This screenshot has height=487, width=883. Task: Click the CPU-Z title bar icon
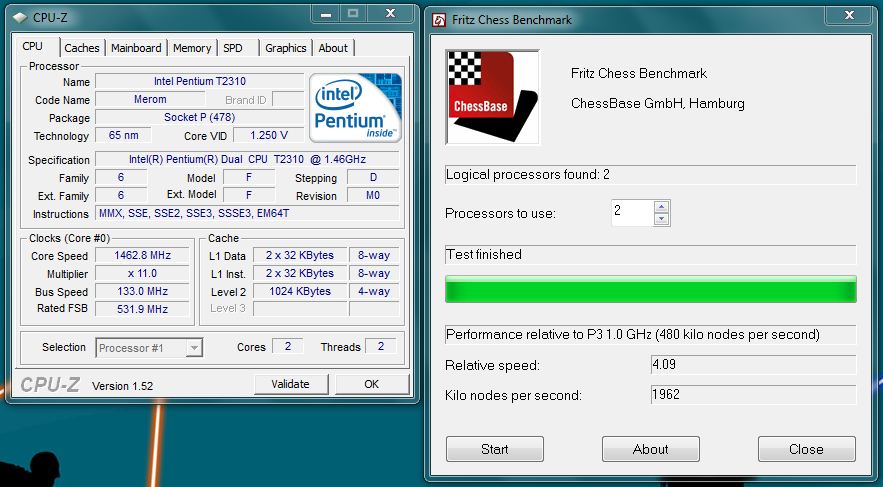click(x=21, y=16)
